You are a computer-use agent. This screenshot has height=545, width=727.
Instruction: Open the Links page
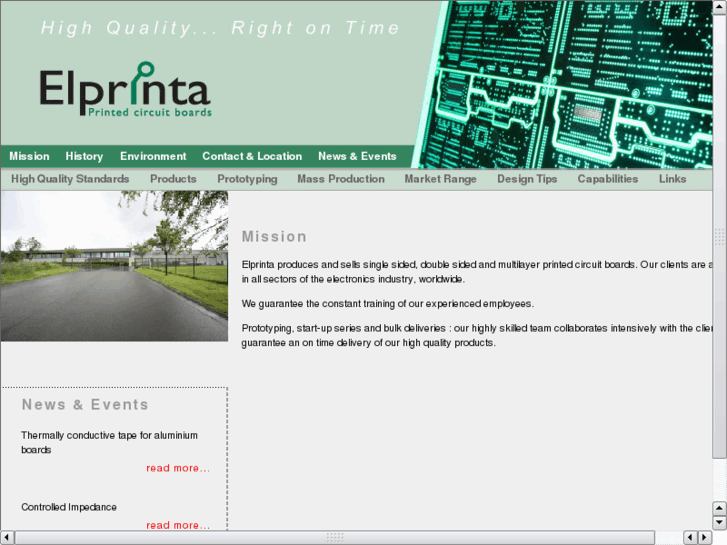pyautogui.click(x=672, y=179)
